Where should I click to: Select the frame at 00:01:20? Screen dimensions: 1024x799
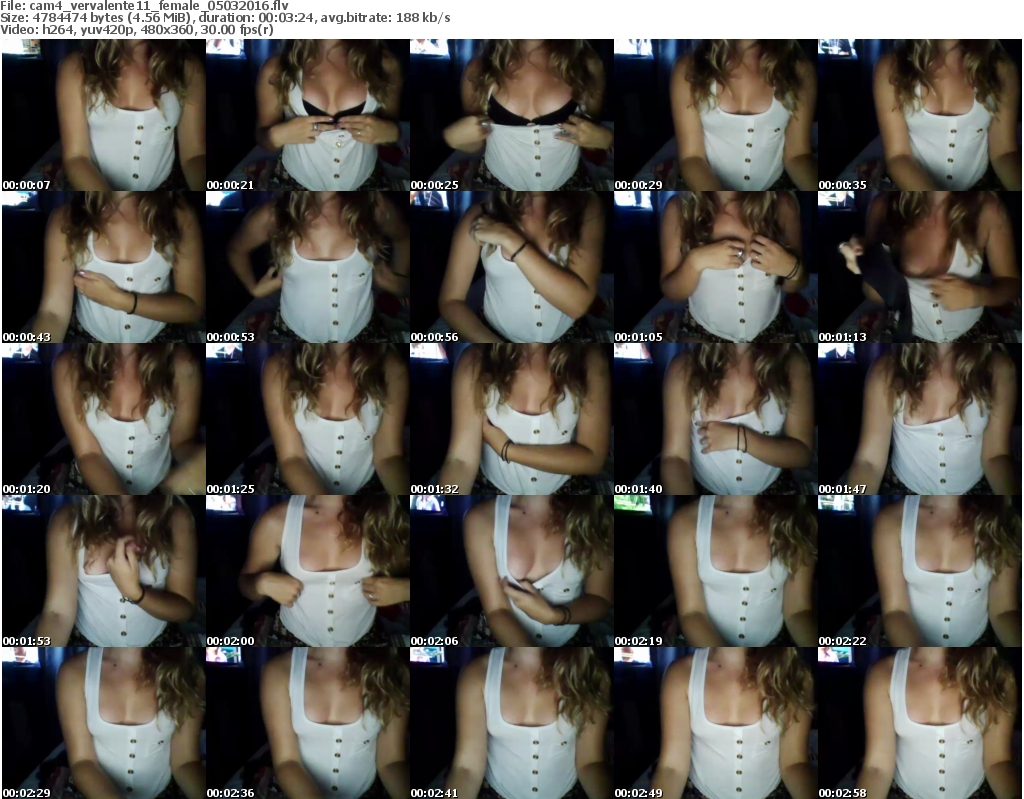104,419
